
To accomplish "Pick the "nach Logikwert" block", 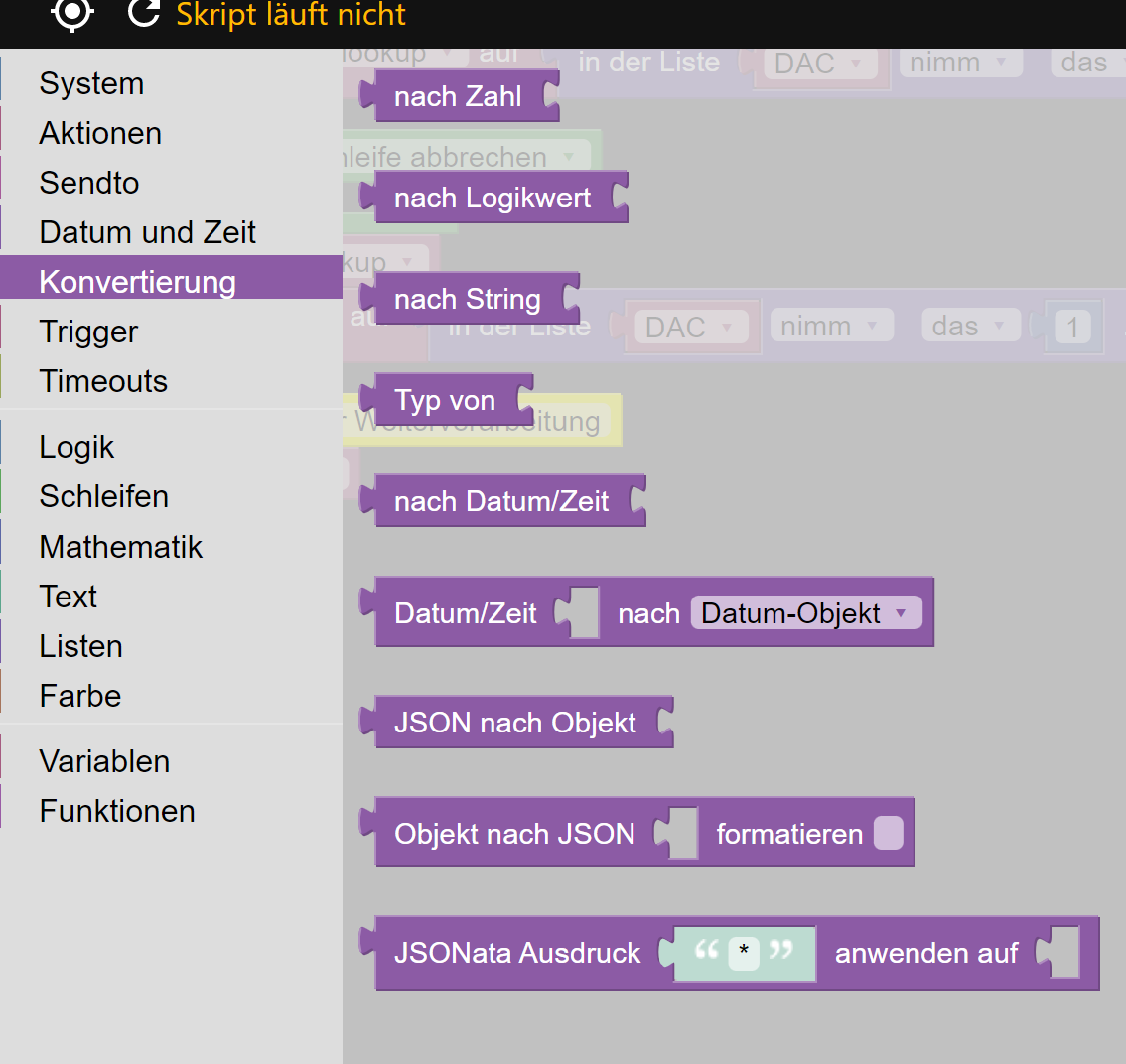I will pos(493,199).
